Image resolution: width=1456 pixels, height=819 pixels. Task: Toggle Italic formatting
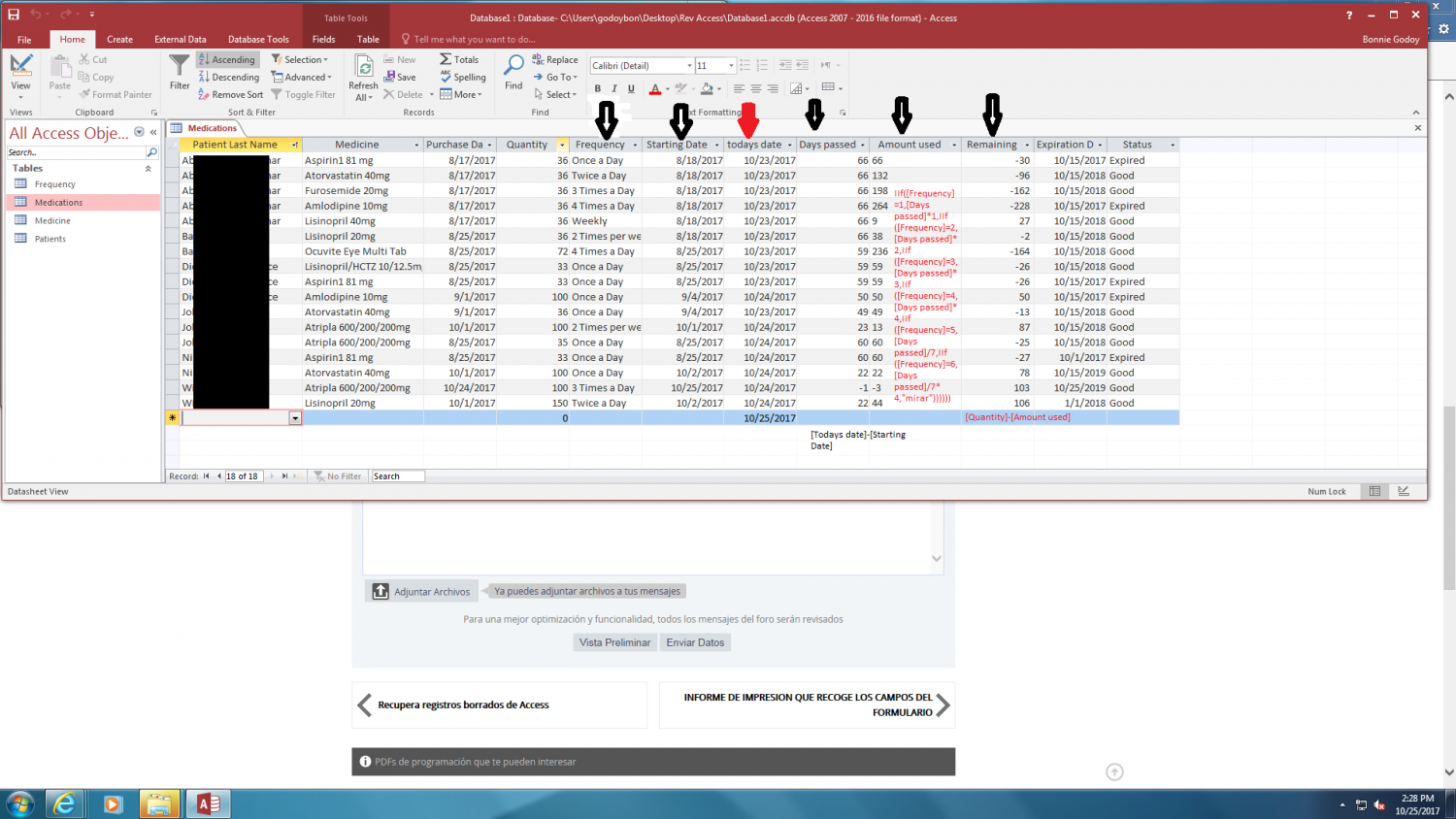pos(613,88)
